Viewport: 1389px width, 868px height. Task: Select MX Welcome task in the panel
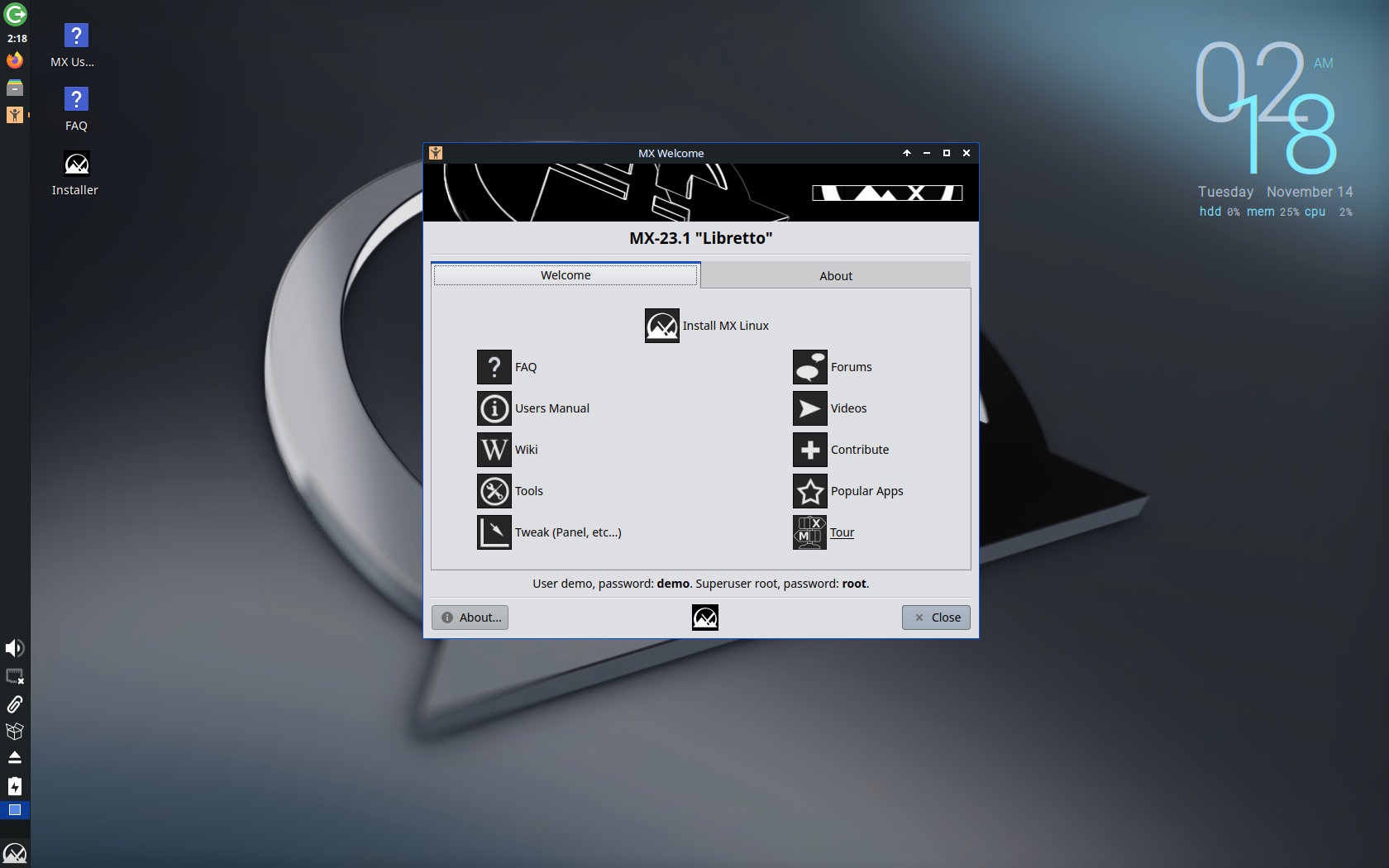15,115
